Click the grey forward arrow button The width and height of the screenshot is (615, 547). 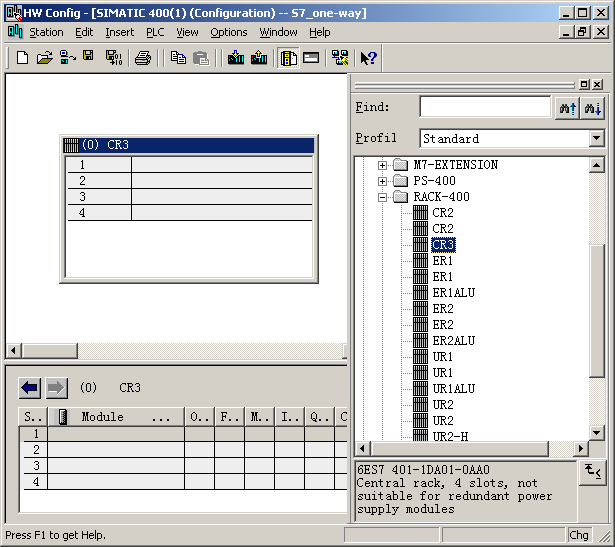(56, 388)
